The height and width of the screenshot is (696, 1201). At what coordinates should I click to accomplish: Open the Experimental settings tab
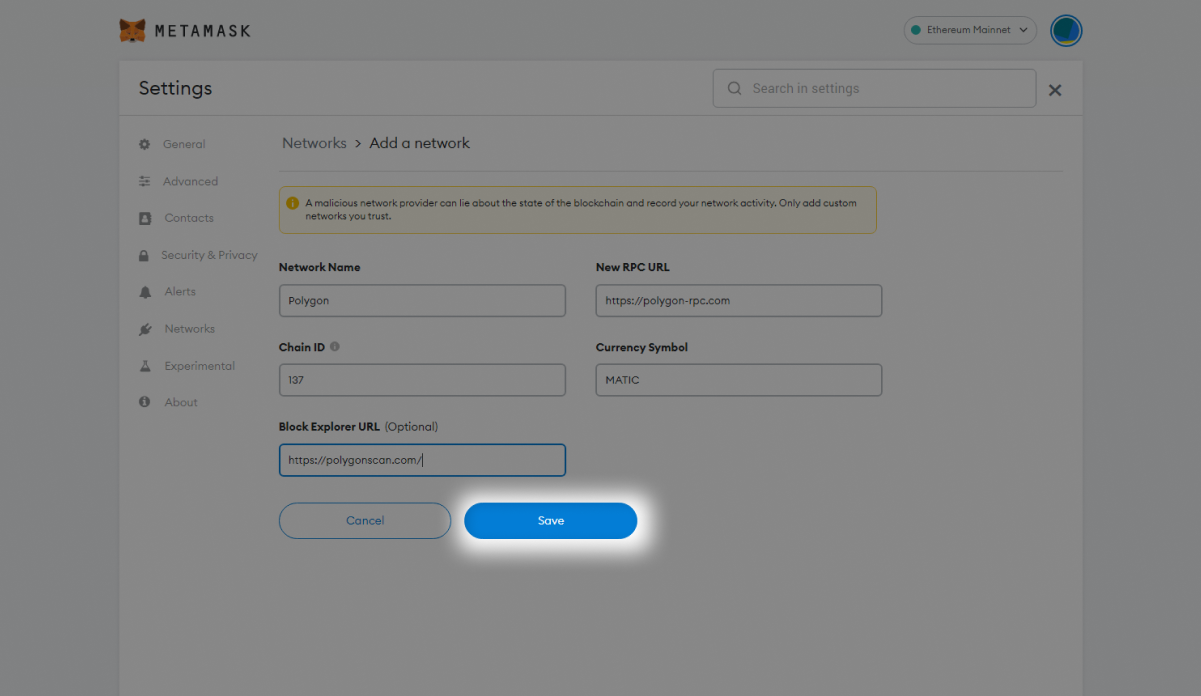pyautogui.click(x=199, y=366)
